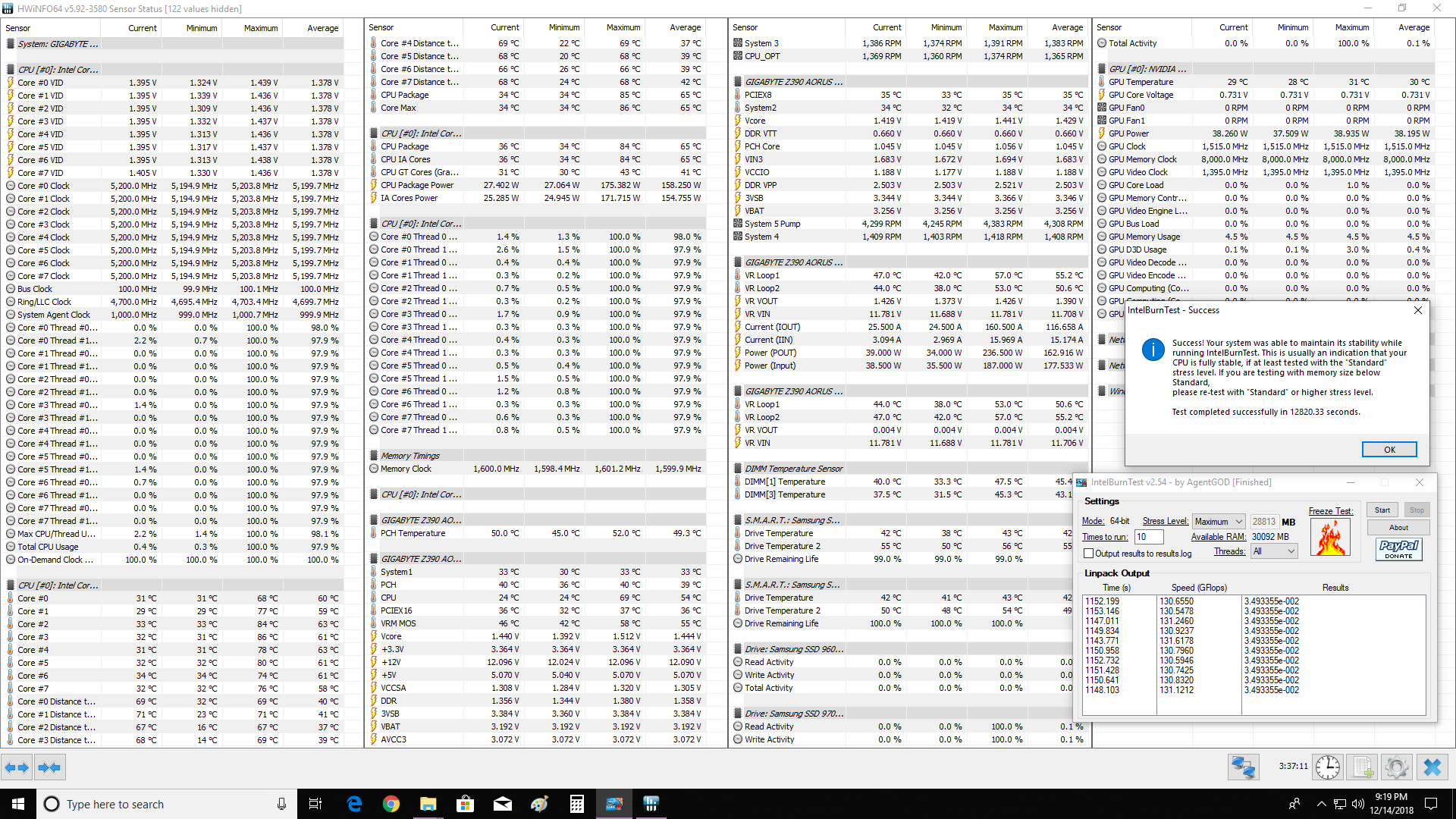Open HWiNFO remote network connection icon
This screenshot has width=1456, height=819.
coord(1244,767)
